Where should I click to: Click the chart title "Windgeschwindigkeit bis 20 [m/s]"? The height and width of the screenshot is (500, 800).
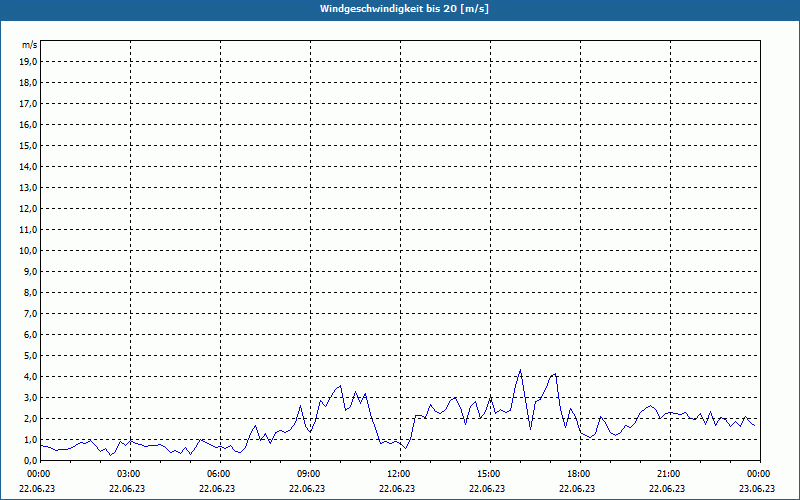(x=404, y=9)
